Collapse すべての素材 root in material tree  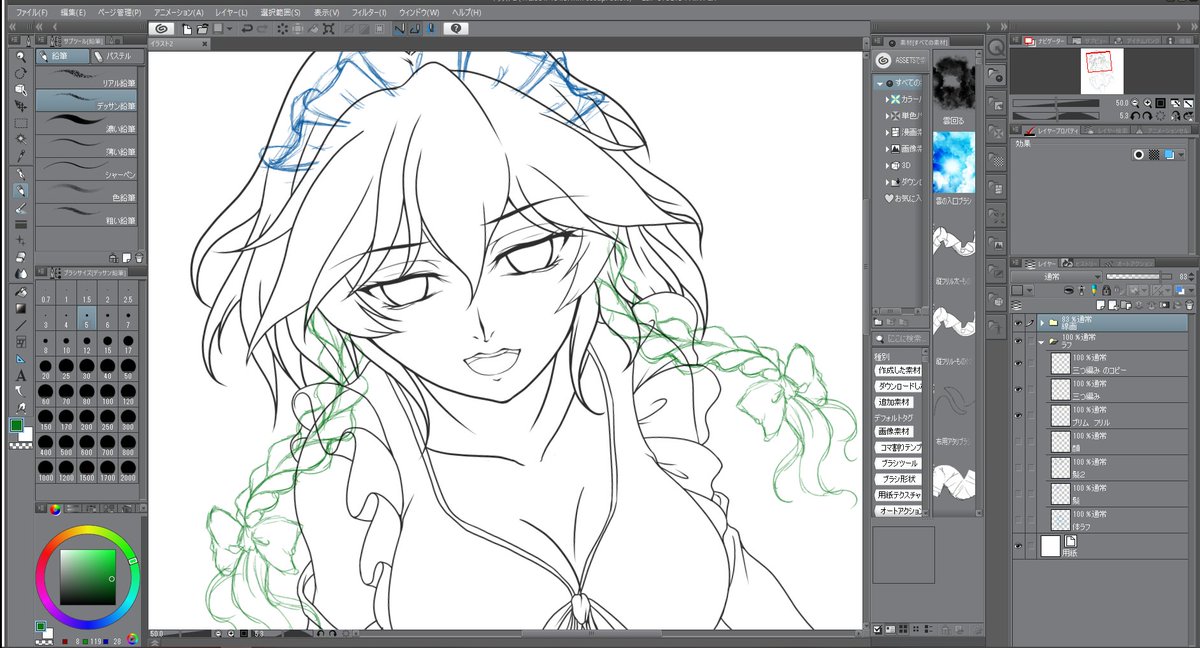pyautogui.click(x=880, y=83)
